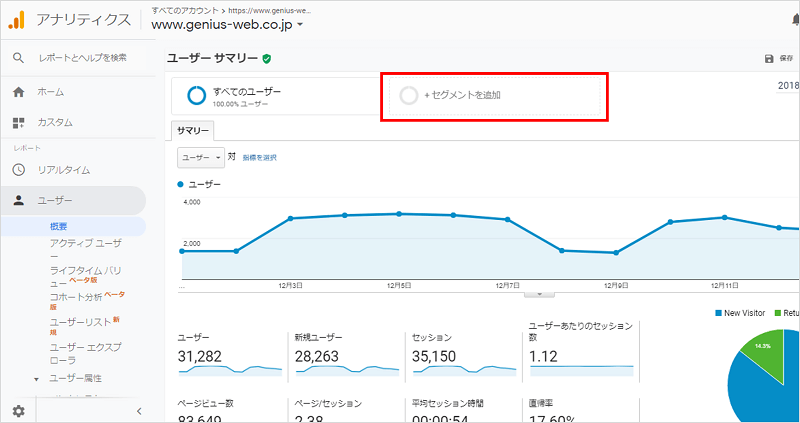Open ライフタイム バリュー report

coord(85,276)
